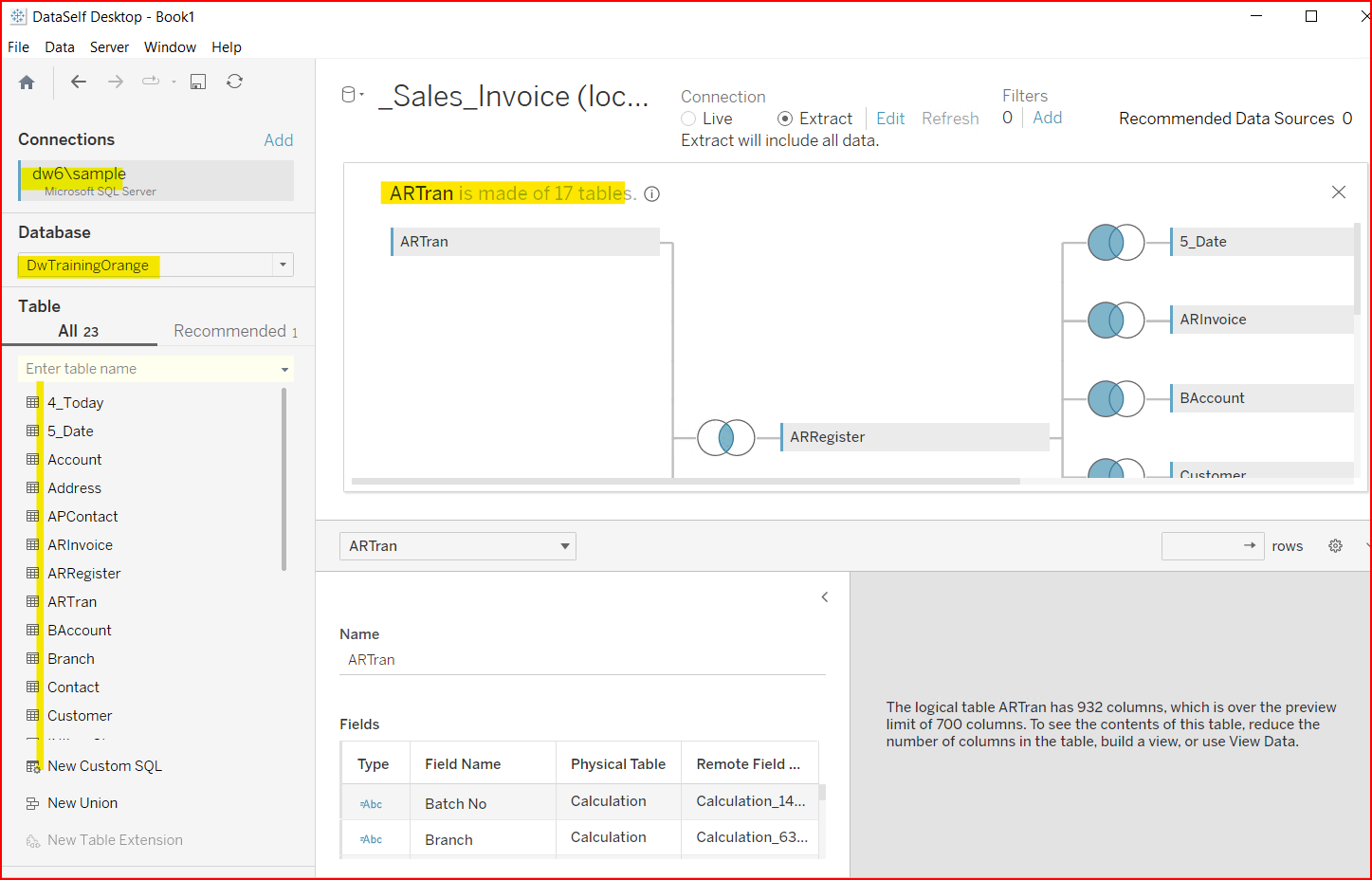Image resolution: width=1372 pixels, height=880 pixels.
Task: Click the save icon in toolbar
Action: 198,82
